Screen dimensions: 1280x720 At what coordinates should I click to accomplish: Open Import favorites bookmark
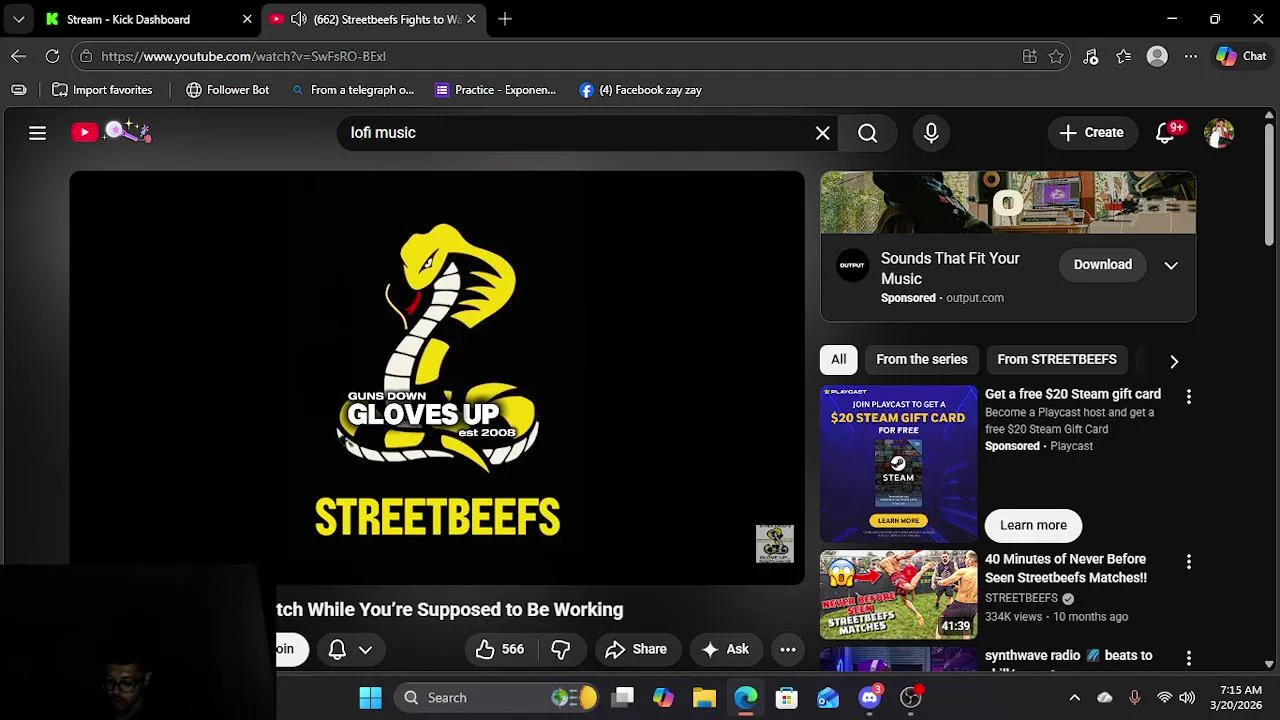102,90
